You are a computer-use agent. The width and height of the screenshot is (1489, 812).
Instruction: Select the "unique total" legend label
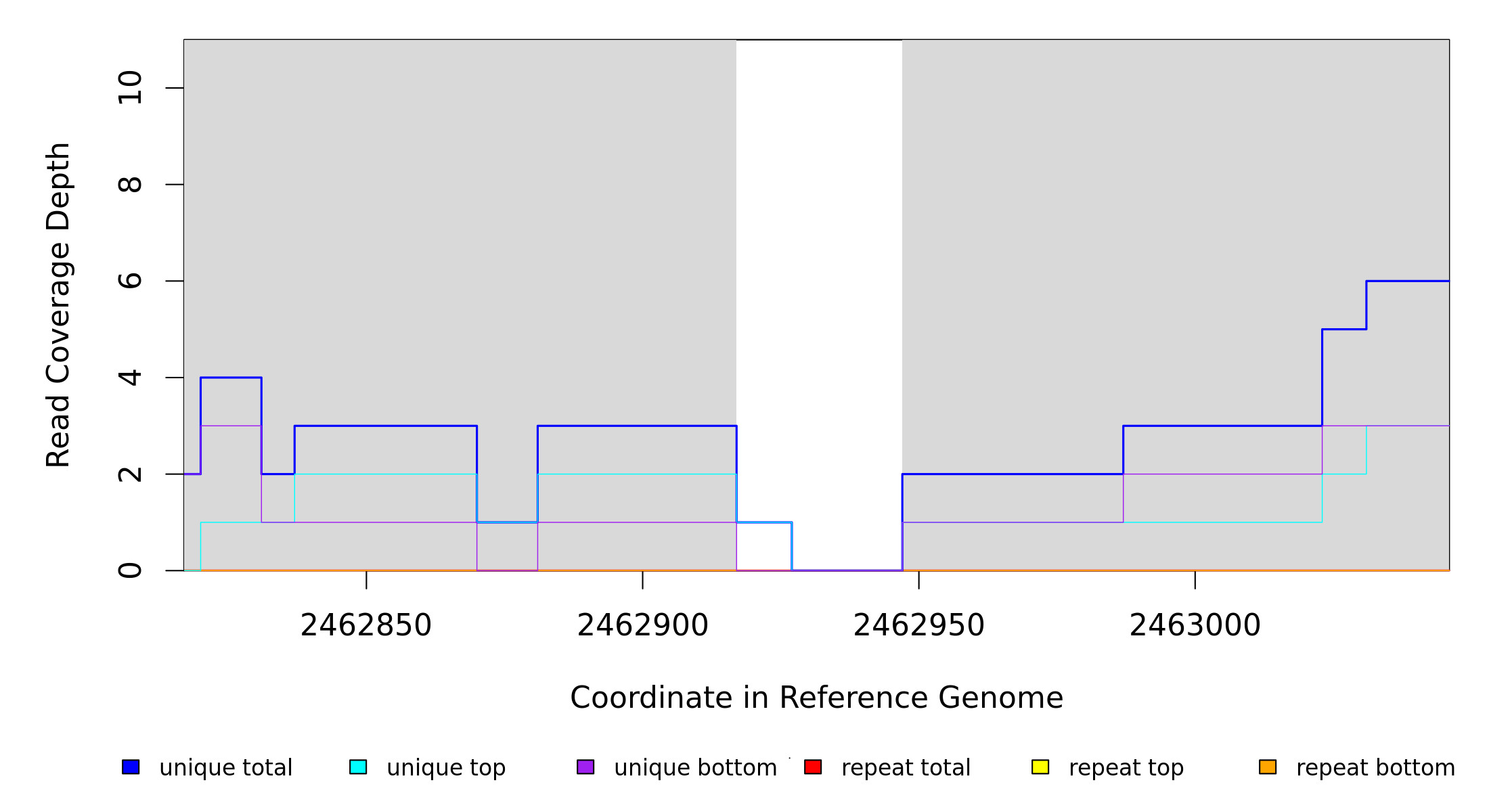coord(225,768)
